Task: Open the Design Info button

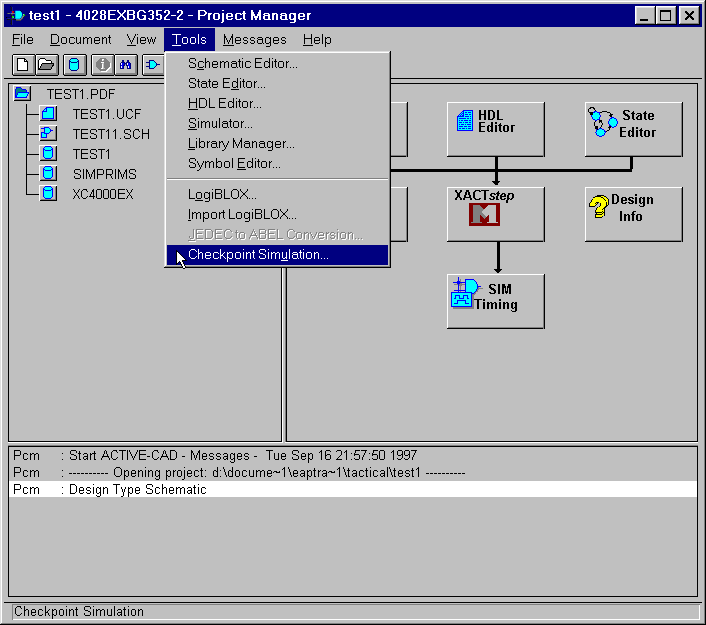Action: (x=634, y=214)
